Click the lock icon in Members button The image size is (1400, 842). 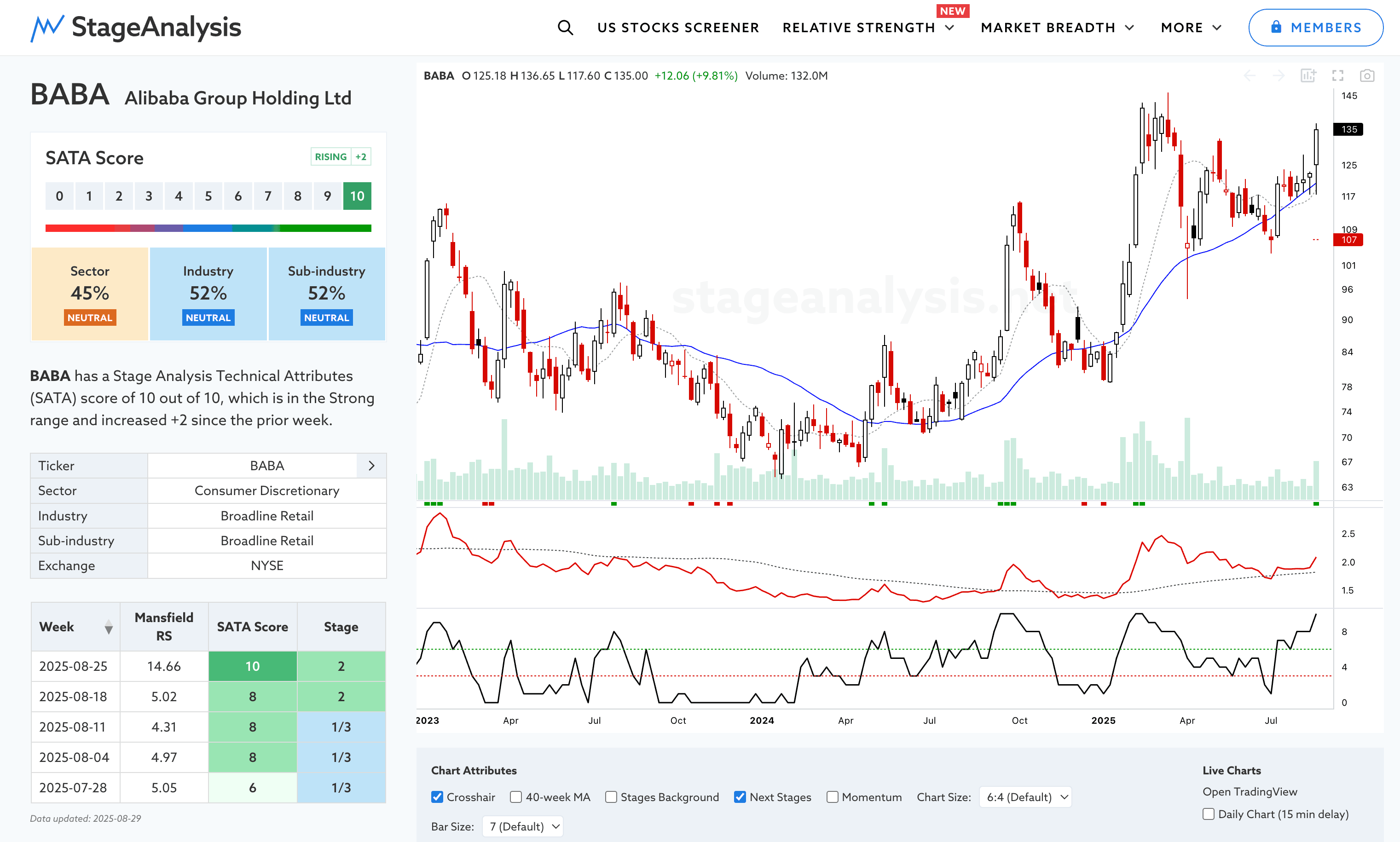click(1276, 27)
